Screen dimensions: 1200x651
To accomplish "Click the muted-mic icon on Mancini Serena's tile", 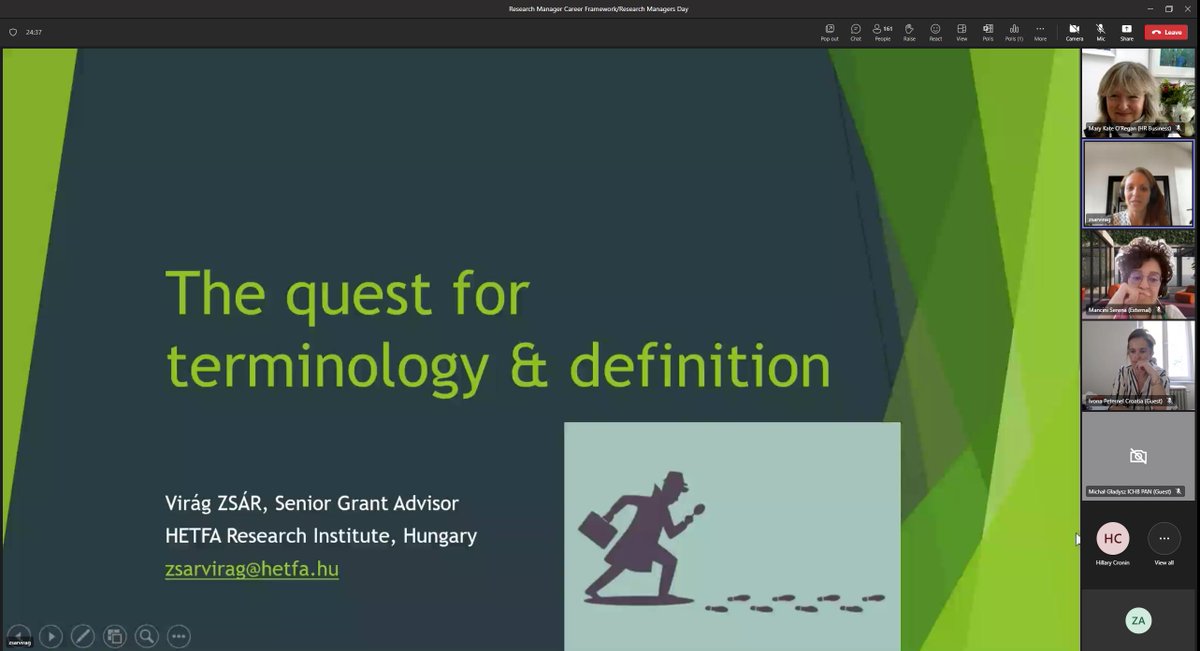I will [1159, 310].
